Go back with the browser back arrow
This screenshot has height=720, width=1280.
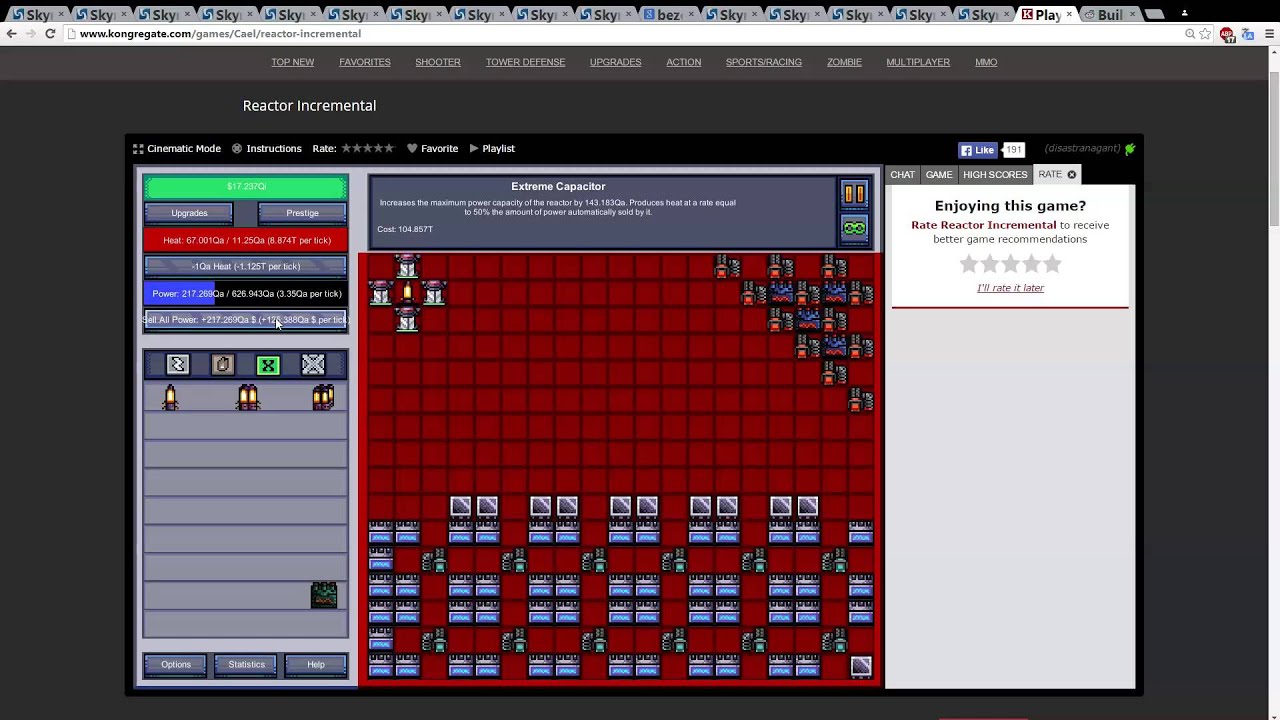tap(11, 33)
